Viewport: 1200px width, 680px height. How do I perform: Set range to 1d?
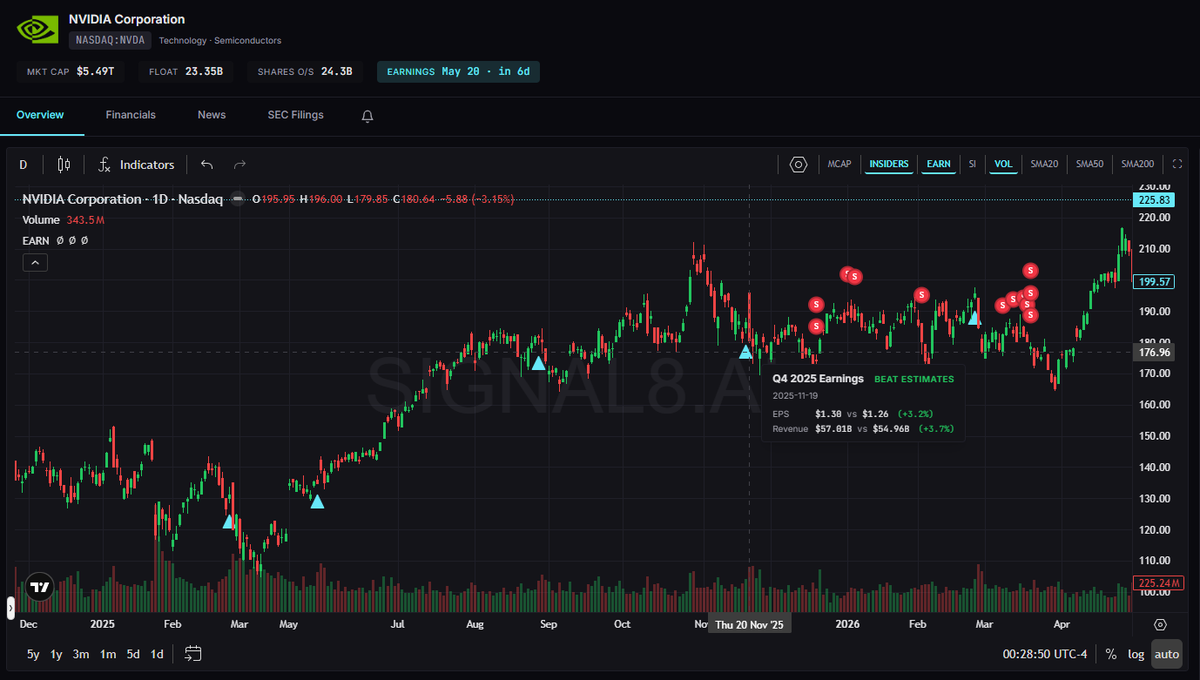click(157, 654)
